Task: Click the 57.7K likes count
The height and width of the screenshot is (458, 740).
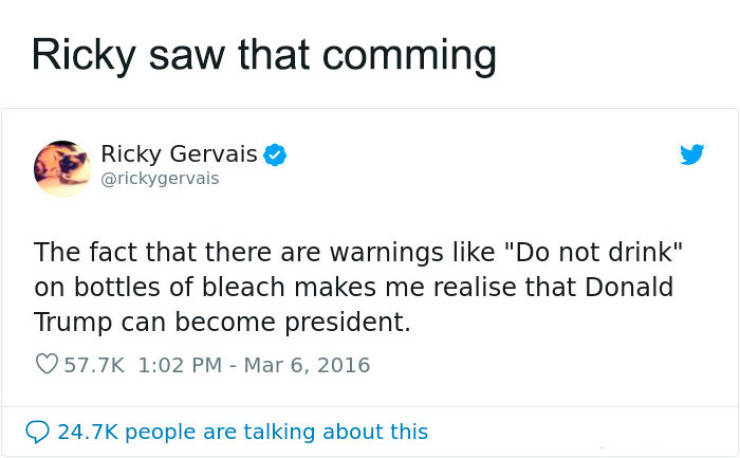Action: click(x=94, y=365)
